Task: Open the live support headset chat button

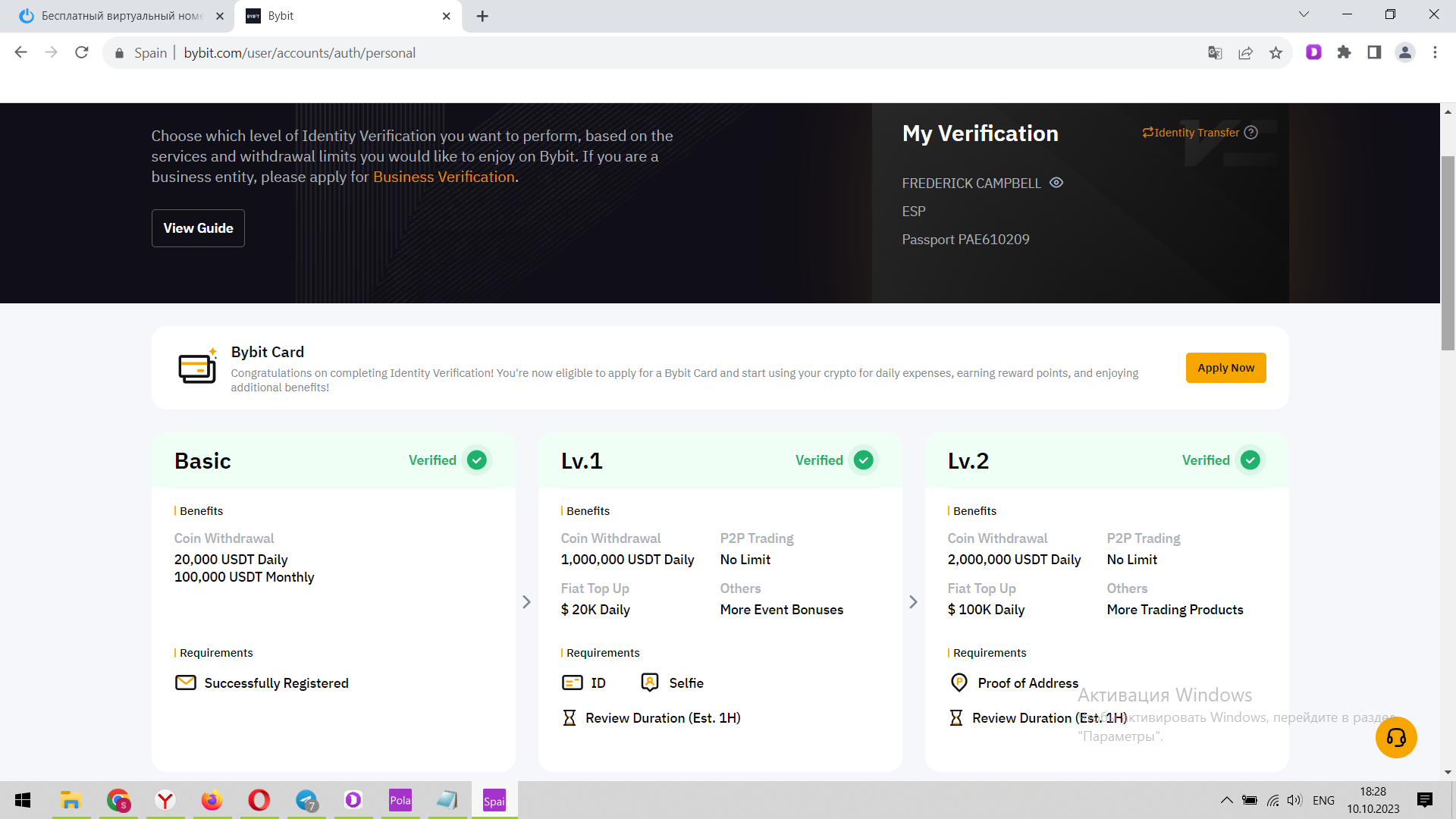Action: [1396, 737]
